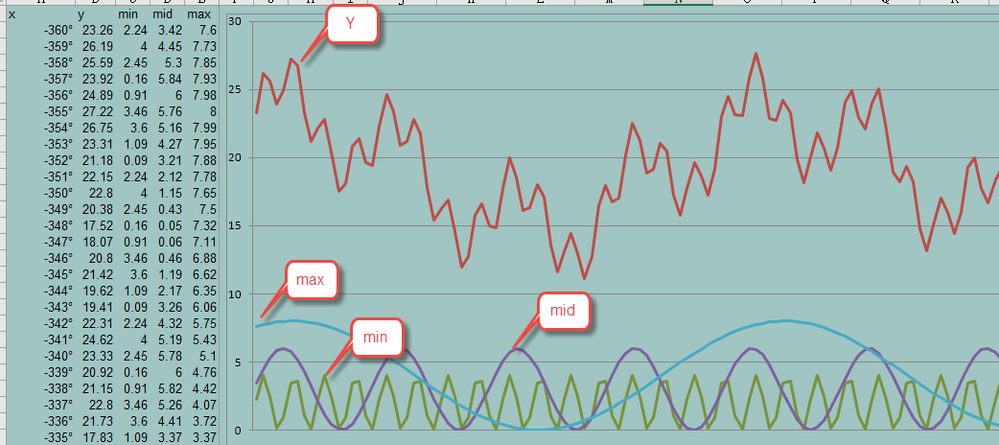Select the y value 26.75
Viewport: 999px width, 445px height.
point(98,128)
